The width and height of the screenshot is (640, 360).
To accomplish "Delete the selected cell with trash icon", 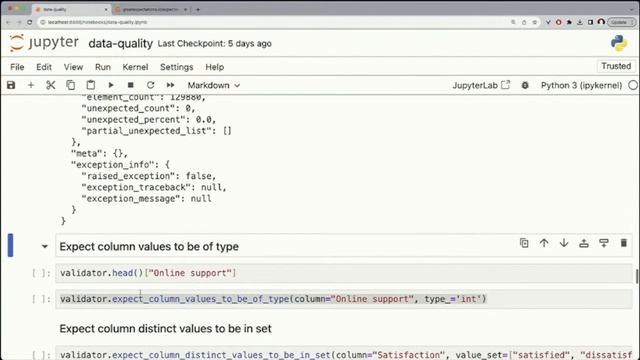I will (624, 243).
